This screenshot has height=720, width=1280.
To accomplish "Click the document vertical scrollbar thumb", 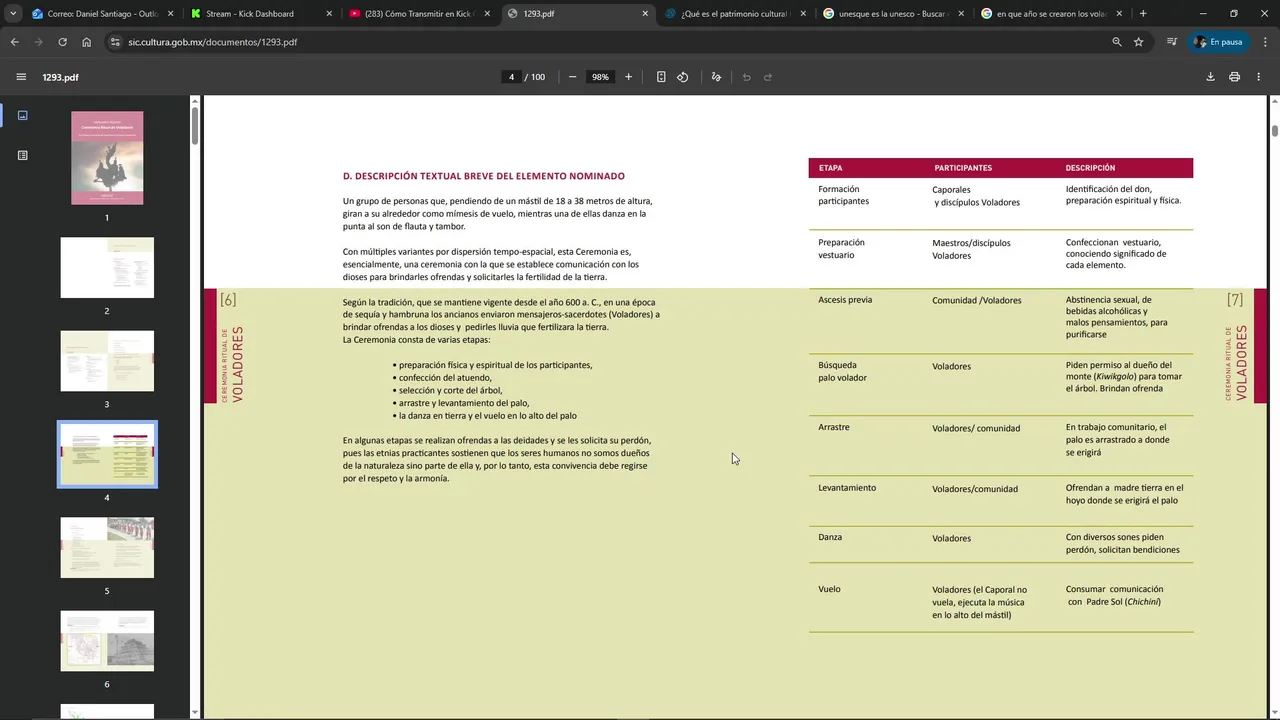I will pos(1275,130).
